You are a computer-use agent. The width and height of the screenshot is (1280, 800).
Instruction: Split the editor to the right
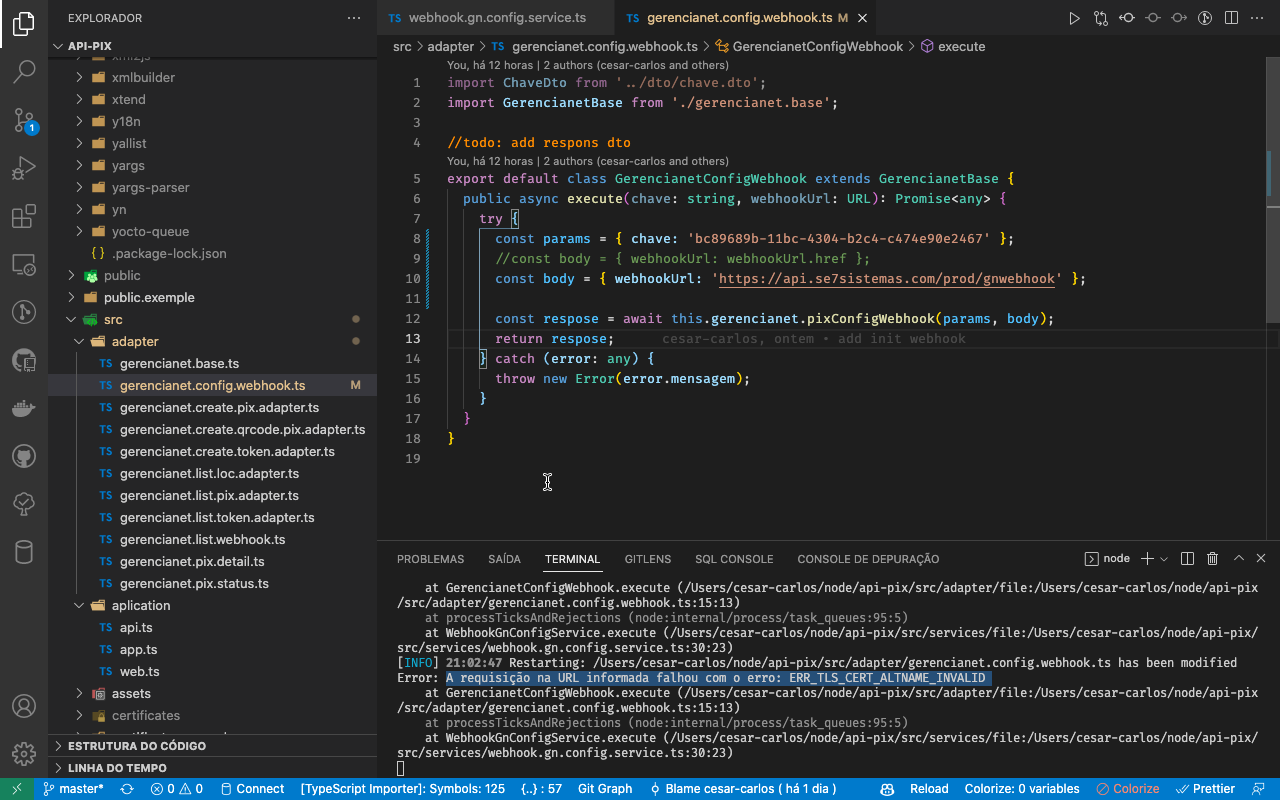pyautogui.click(x=1232, y=18)
